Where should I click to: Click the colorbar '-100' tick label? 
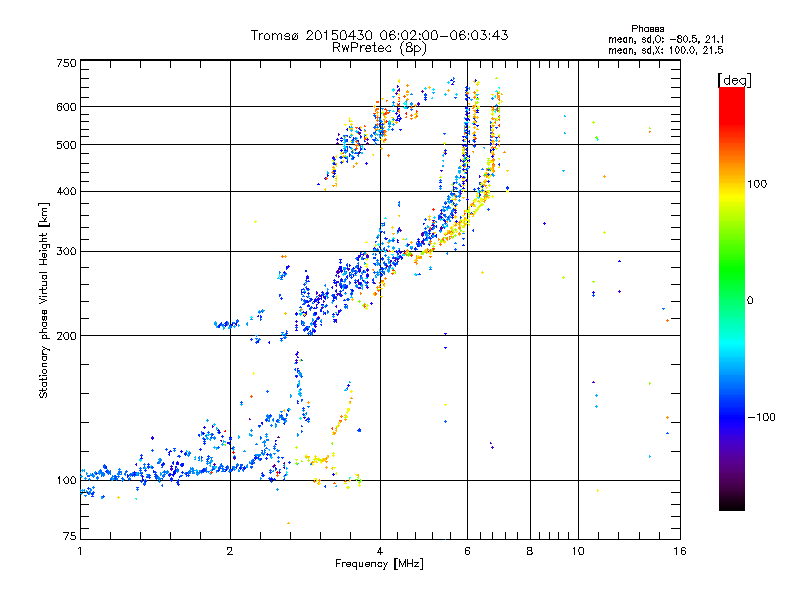(x=761, y=417)
